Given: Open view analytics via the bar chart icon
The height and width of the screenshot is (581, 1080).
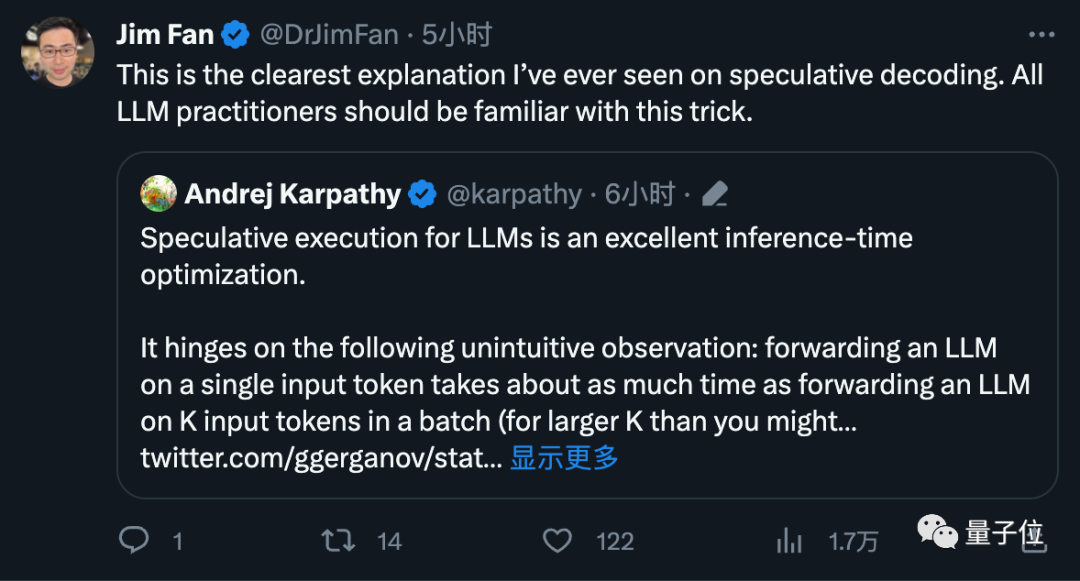Looking at the screenshot, I should 789,541.
